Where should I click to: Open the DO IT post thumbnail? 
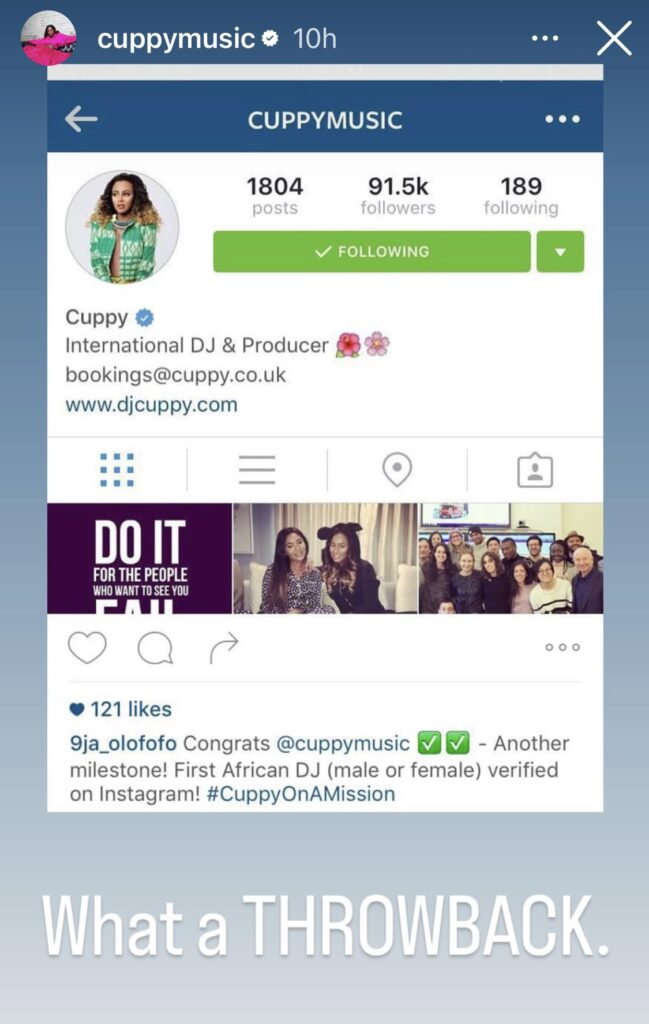140,558
